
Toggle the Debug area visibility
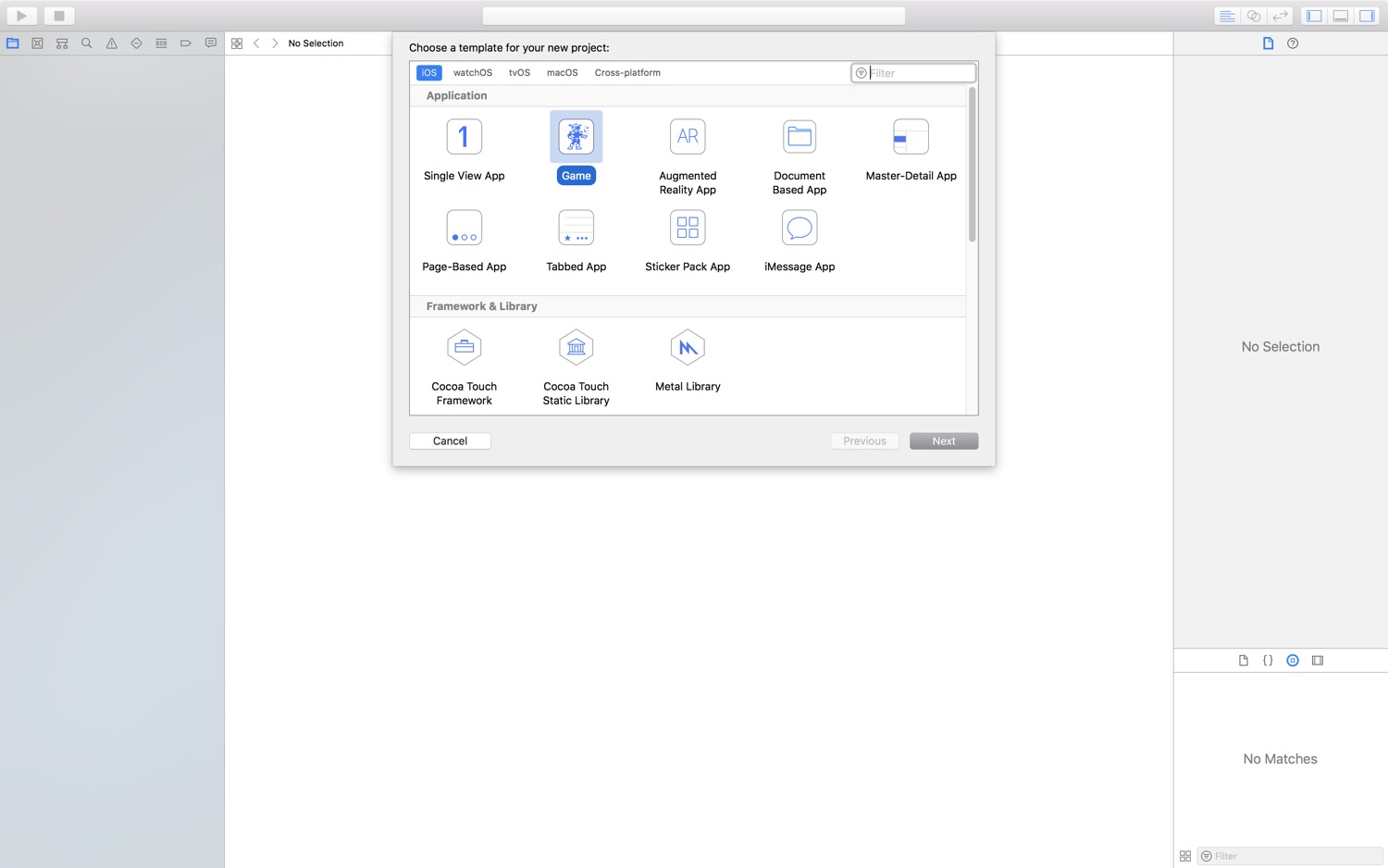point(1340,16)
